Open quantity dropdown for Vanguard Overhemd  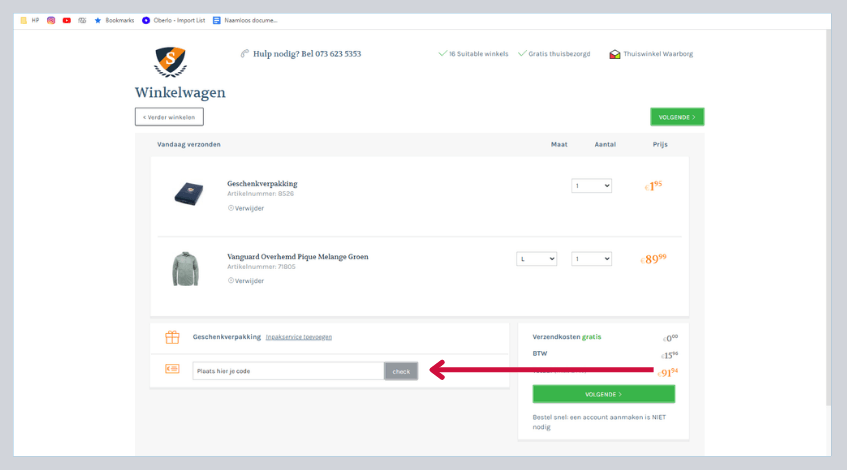[x=591, y=259]
